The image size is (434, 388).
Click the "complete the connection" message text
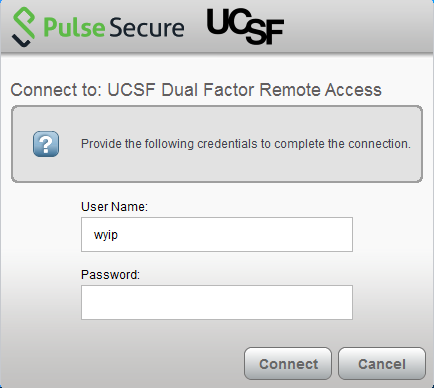coord(343,144)
